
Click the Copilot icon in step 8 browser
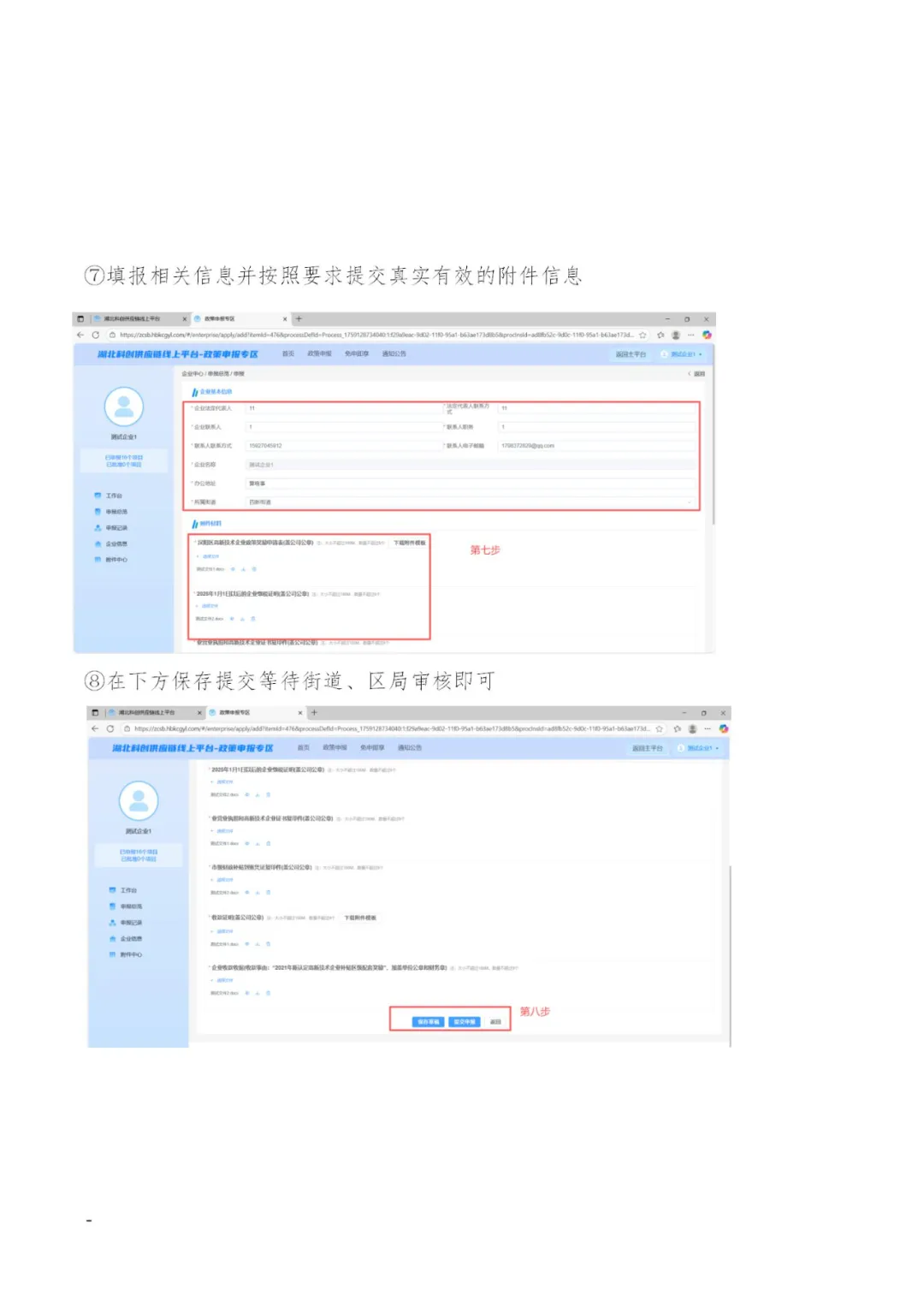tap(723, 729)
